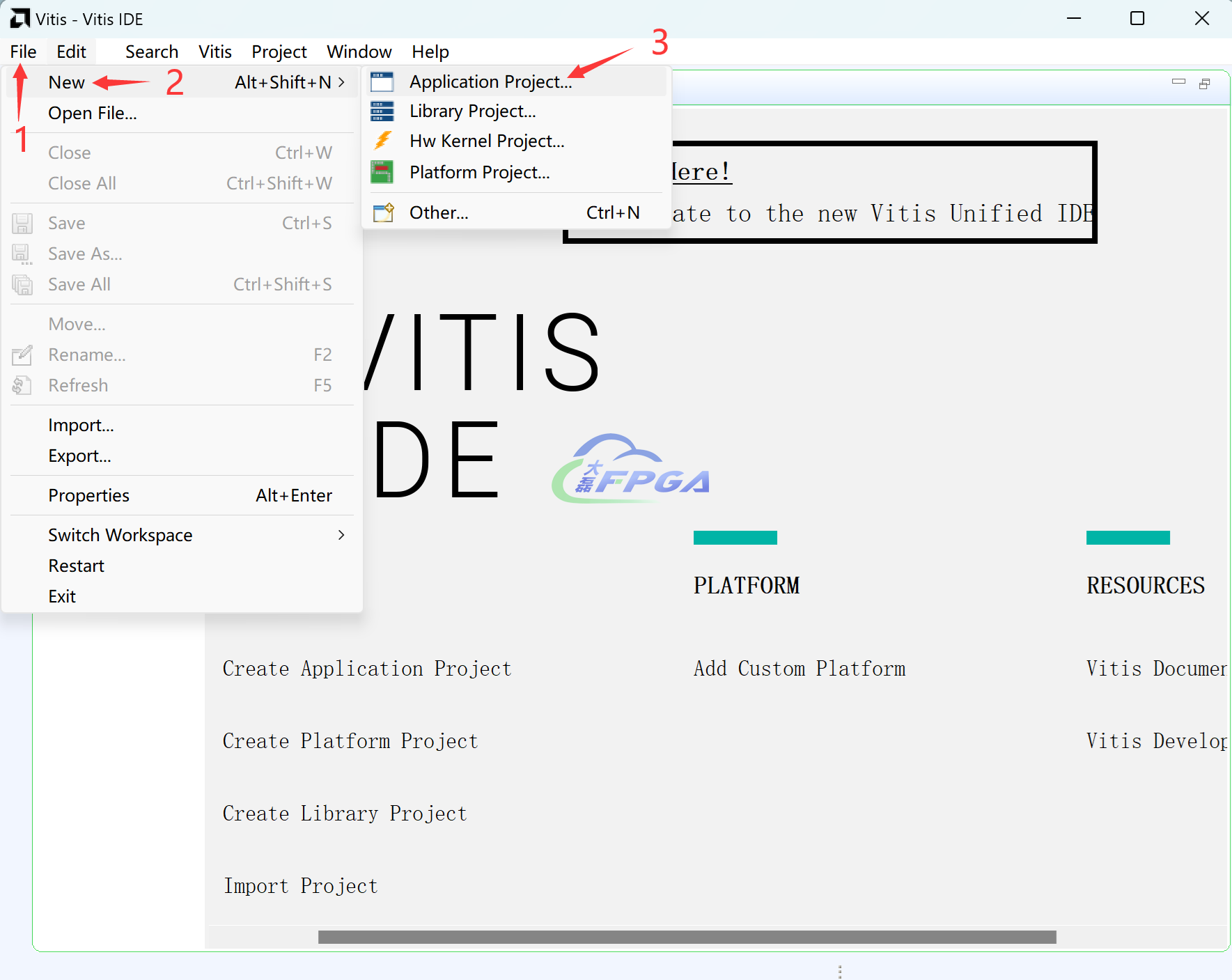This screenshot has width=1232, height=980.
Task: Open the File menu
Action: [23, 52]
